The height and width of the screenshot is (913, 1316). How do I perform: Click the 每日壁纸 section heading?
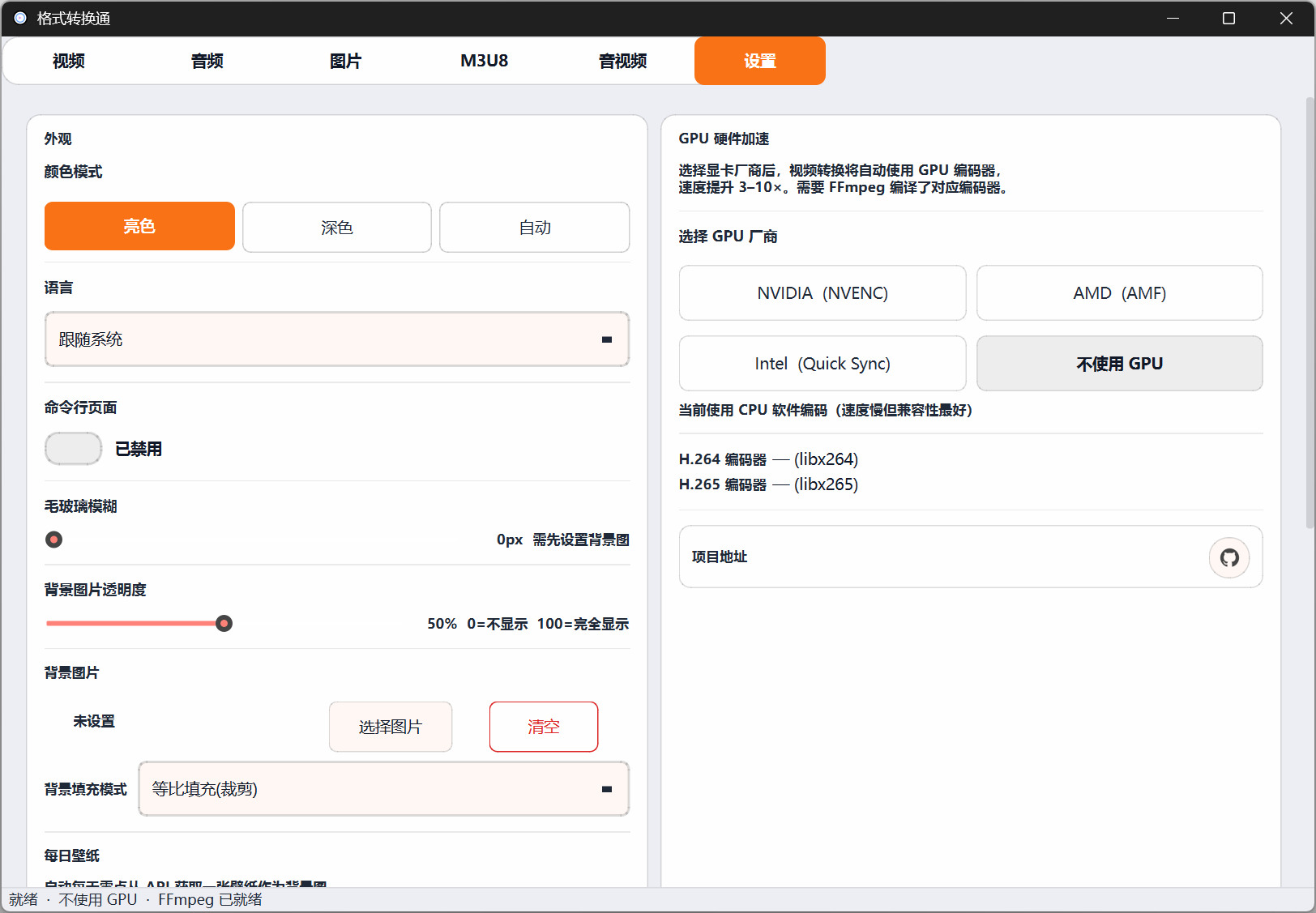click(72, 855)
